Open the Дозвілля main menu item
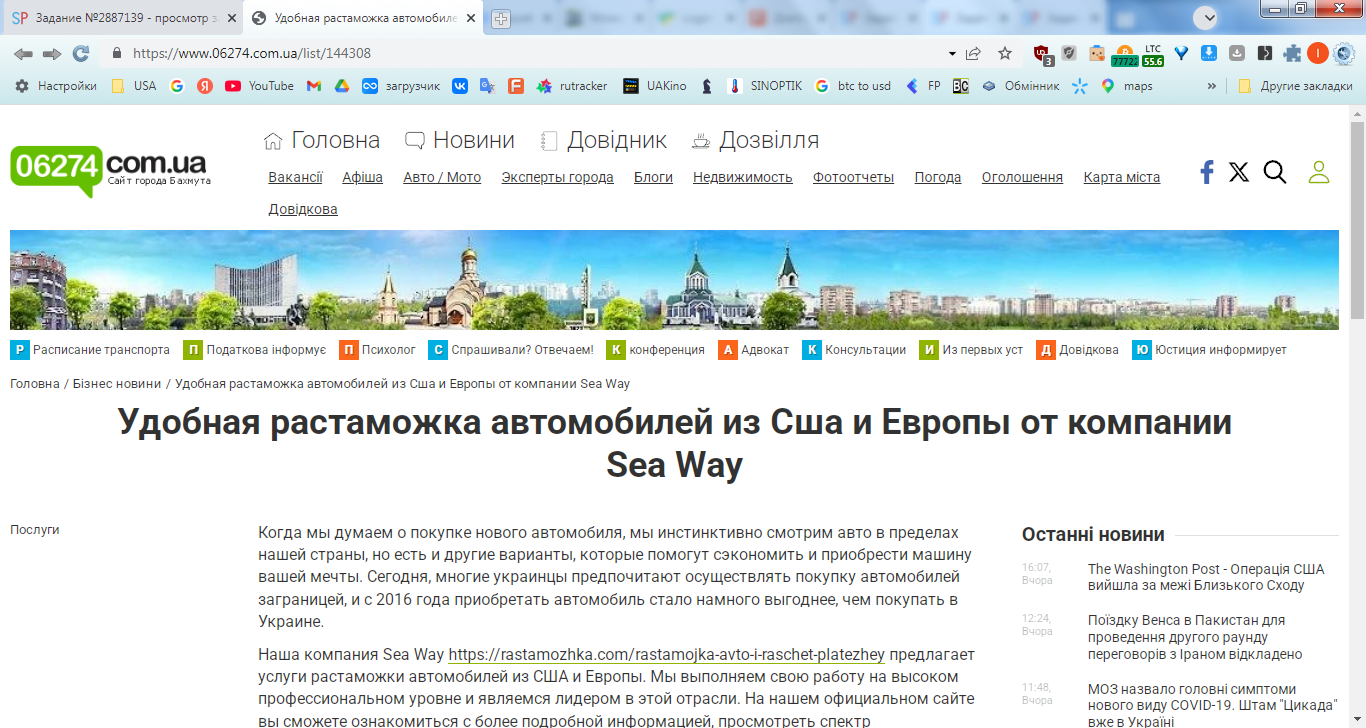This screenshot has height=728, width=1366. [755, 140]
